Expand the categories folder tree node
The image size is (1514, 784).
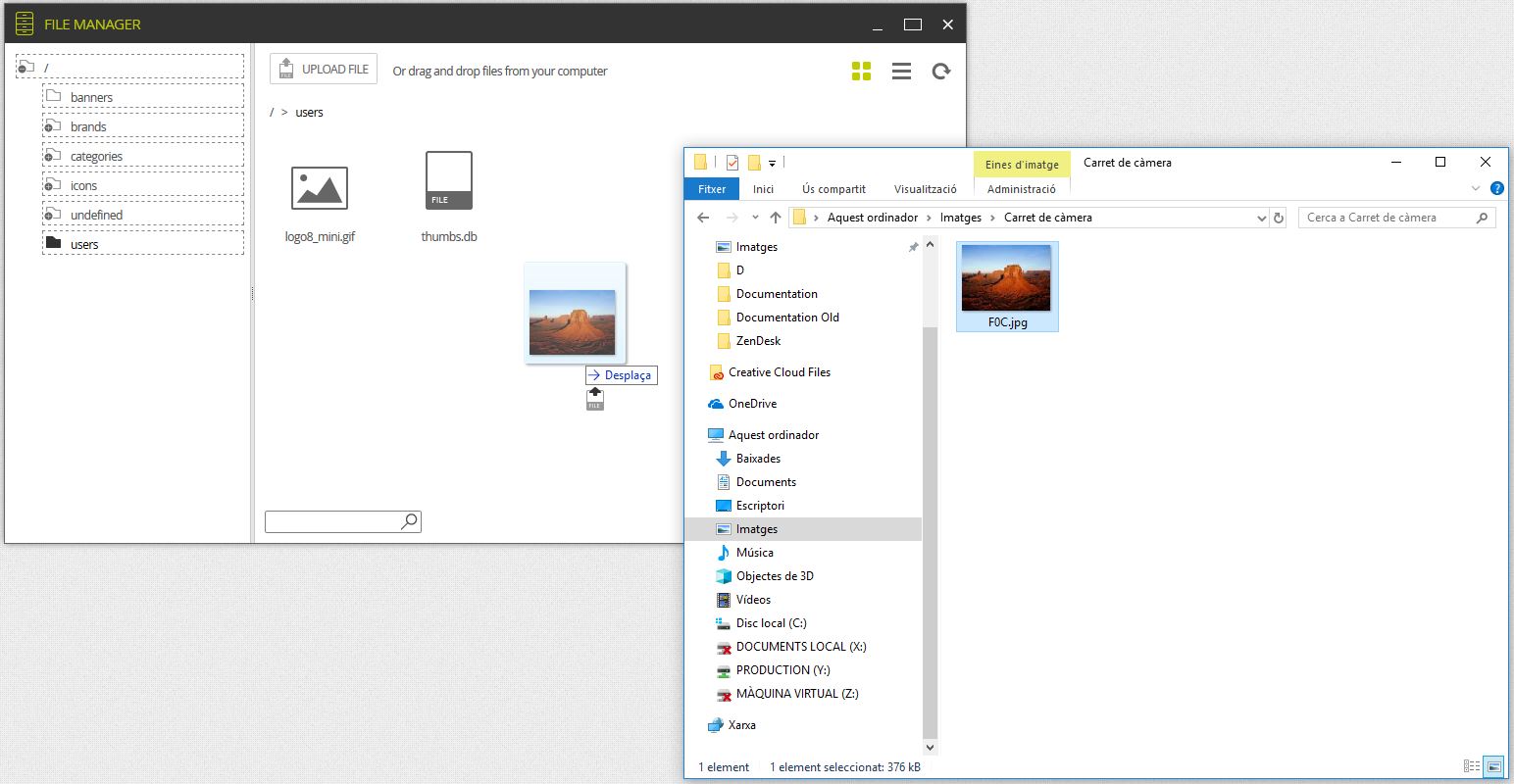point(48,157)
